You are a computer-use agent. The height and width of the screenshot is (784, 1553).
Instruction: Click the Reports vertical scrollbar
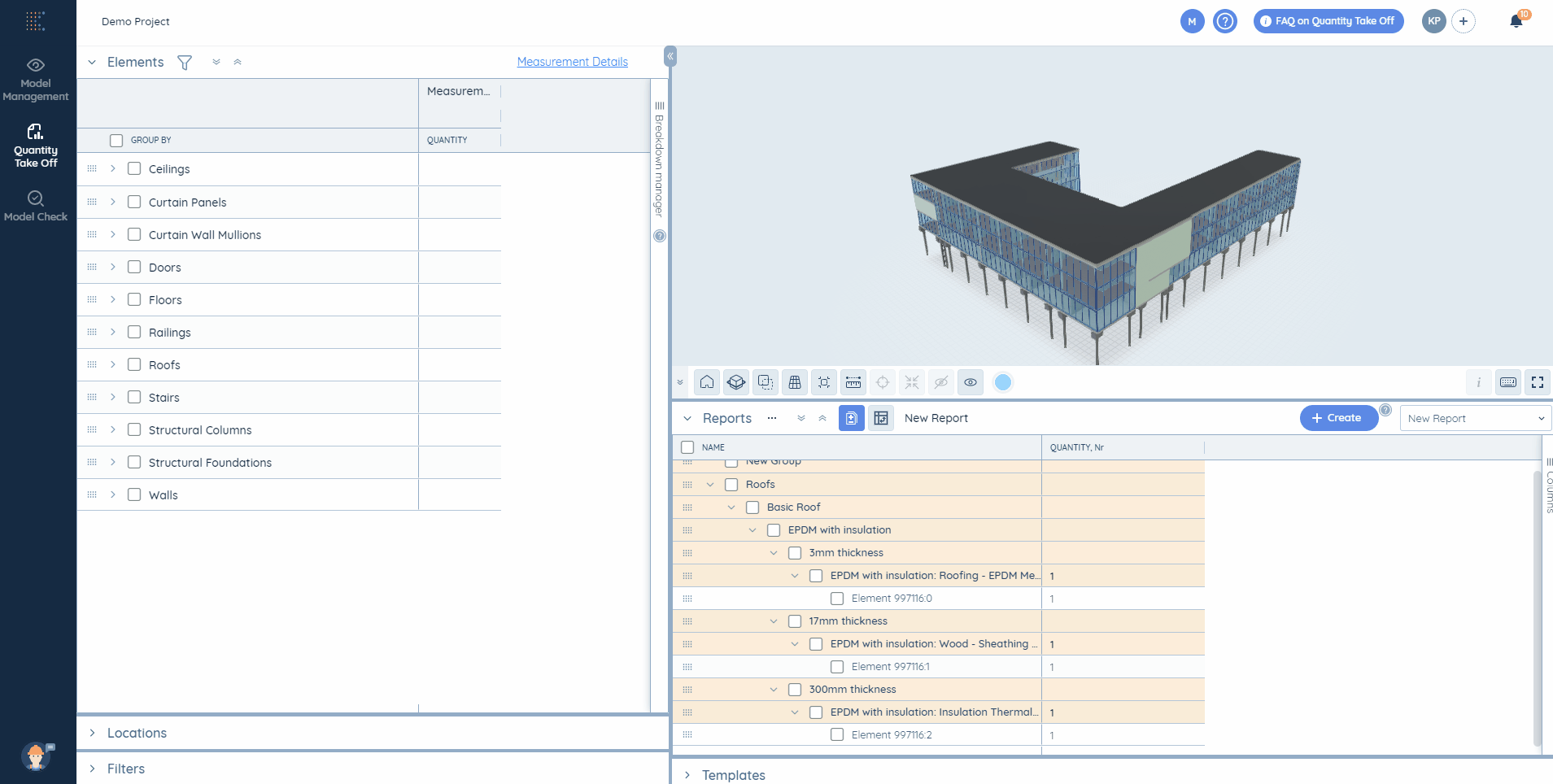point(1537,607)
